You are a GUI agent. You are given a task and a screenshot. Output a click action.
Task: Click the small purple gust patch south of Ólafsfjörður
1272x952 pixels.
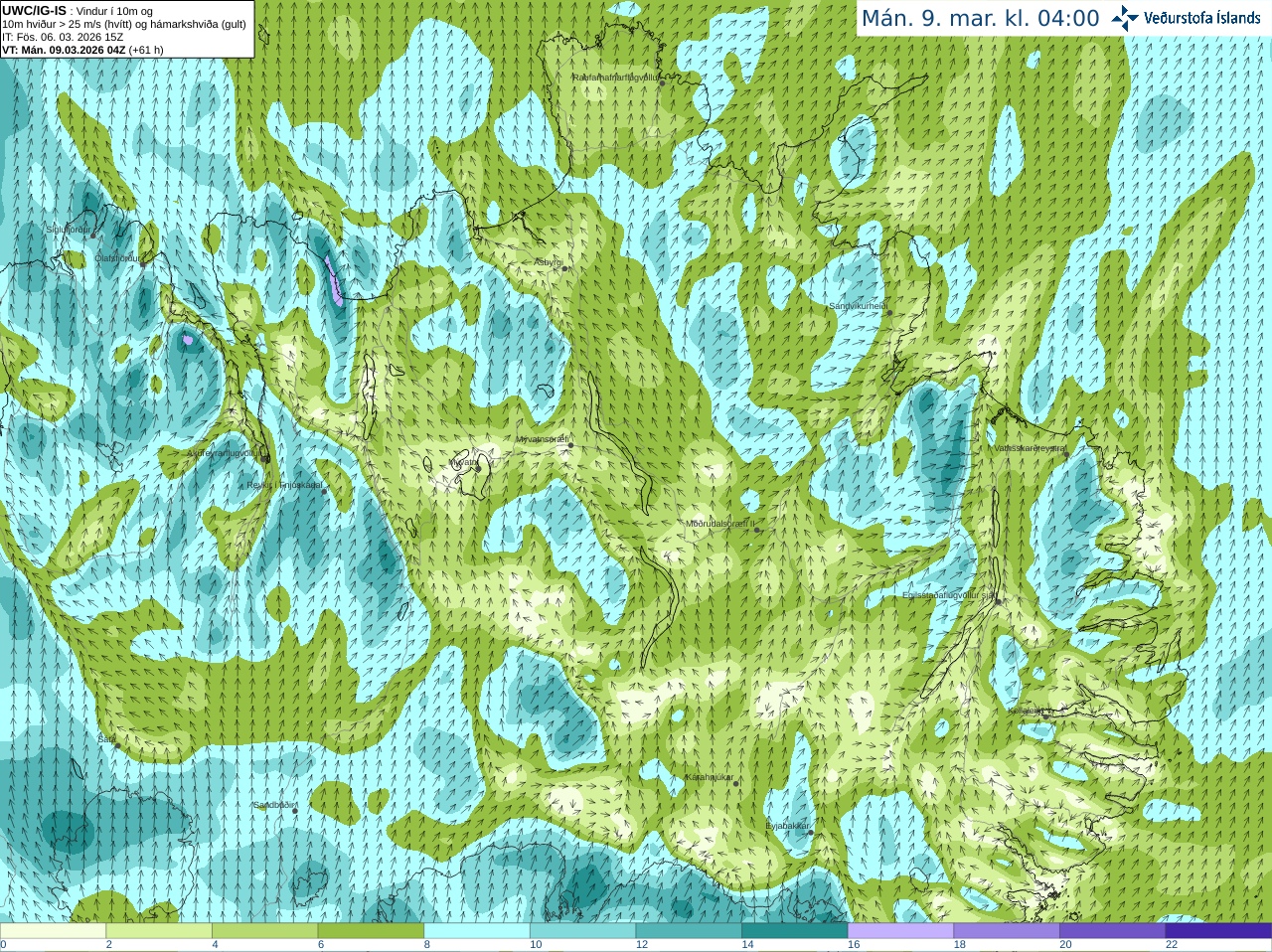(187, 340)
